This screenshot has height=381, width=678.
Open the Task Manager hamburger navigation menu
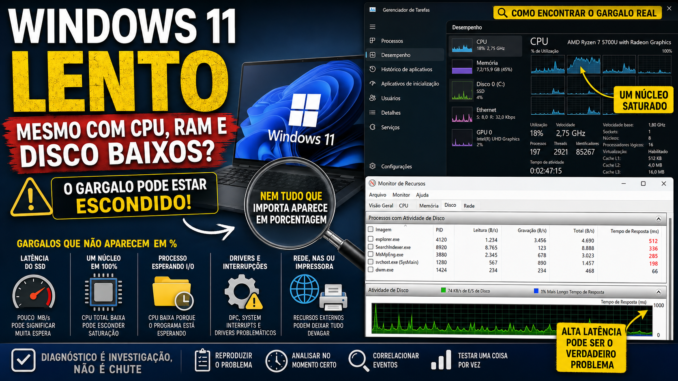[x=372, y=27]
